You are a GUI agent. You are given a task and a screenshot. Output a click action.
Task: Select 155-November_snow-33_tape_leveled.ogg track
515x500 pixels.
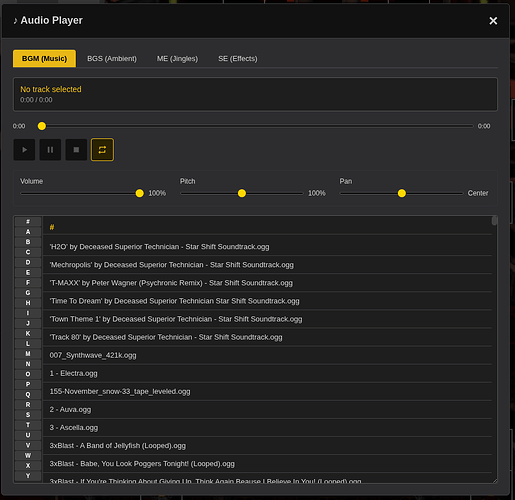tap(267, 391)
